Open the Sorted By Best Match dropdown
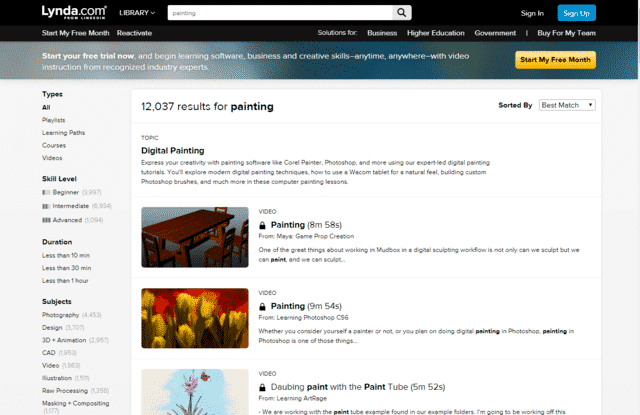The width and height of the screenshot is (640, 415). [567, 105]
